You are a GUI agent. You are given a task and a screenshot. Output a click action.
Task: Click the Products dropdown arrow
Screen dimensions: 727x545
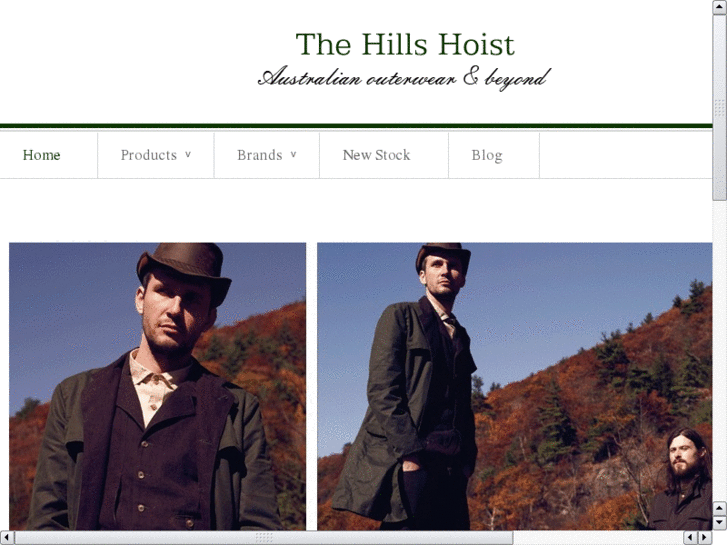coord(188,154)
